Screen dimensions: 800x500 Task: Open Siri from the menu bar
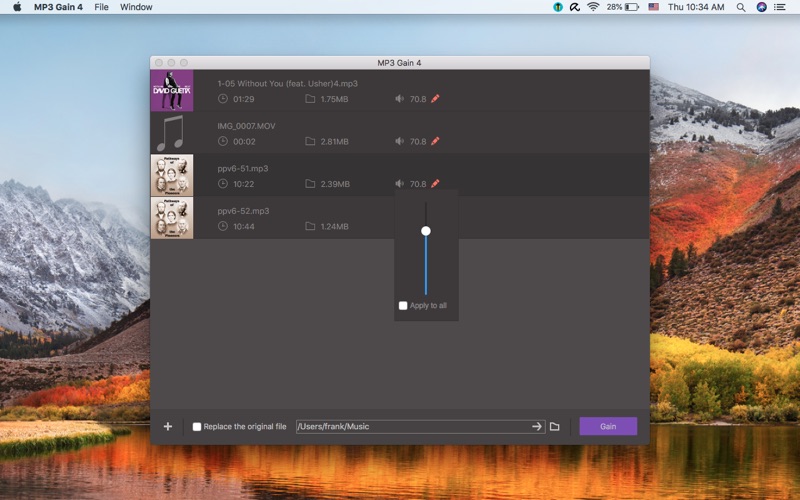pyautogui.click(x=761, y=7)
